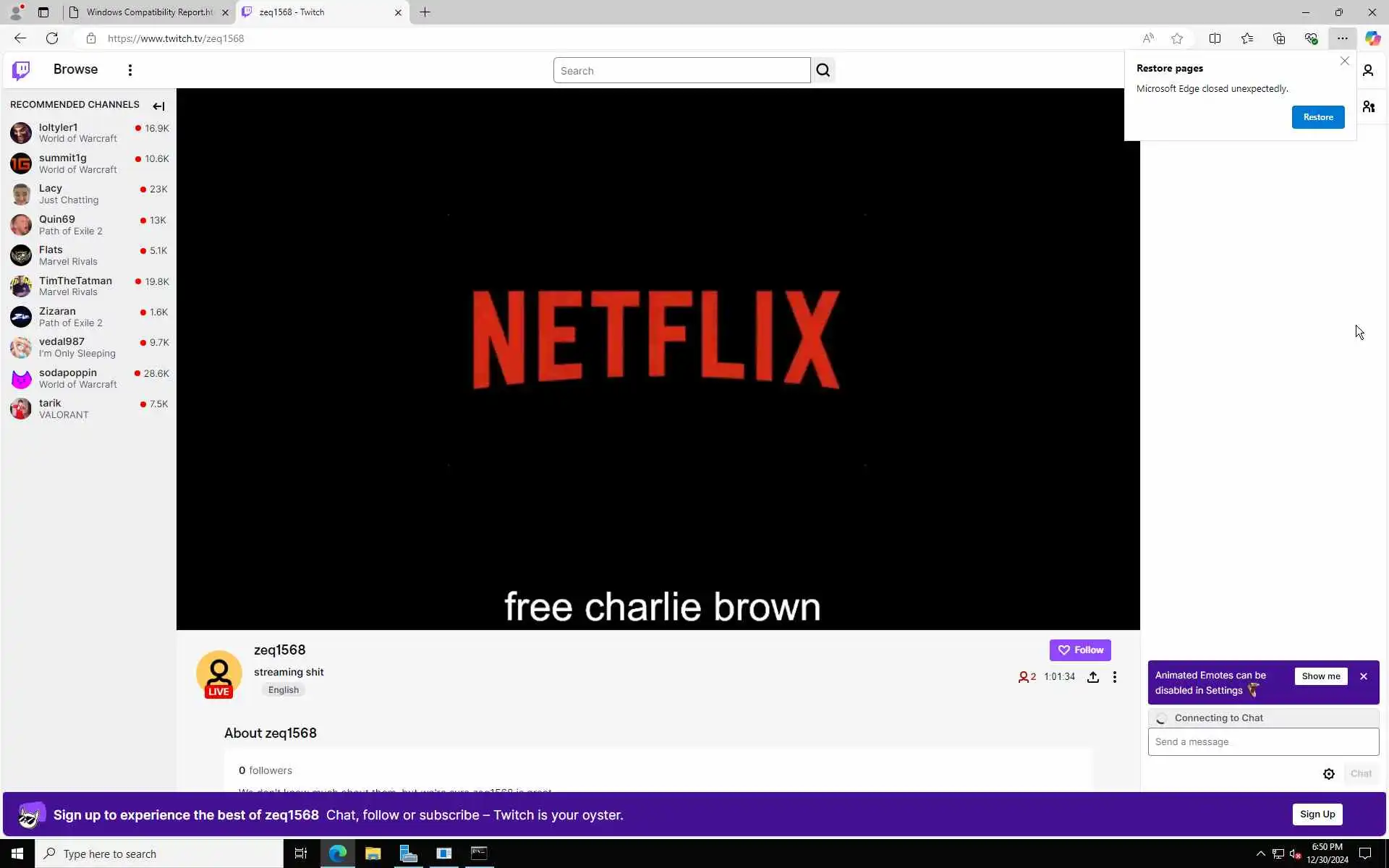This screenshot has height=868, width=1389.
Task: Add page to favorites star icon
Action: tap(1177, 38)
